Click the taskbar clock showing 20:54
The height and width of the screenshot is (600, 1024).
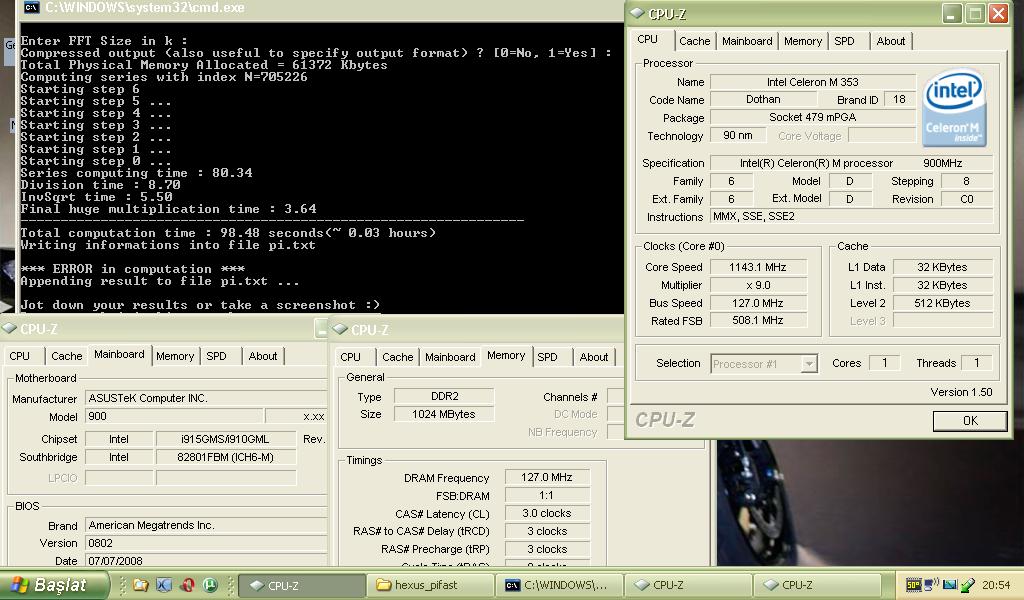pos(996,585)
